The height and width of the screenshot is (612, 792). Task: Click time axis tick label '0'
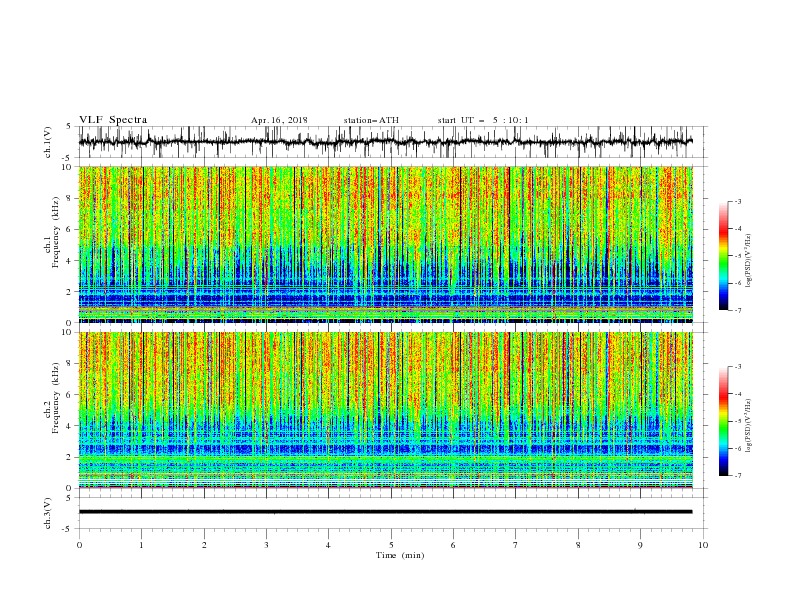(79, 545)
